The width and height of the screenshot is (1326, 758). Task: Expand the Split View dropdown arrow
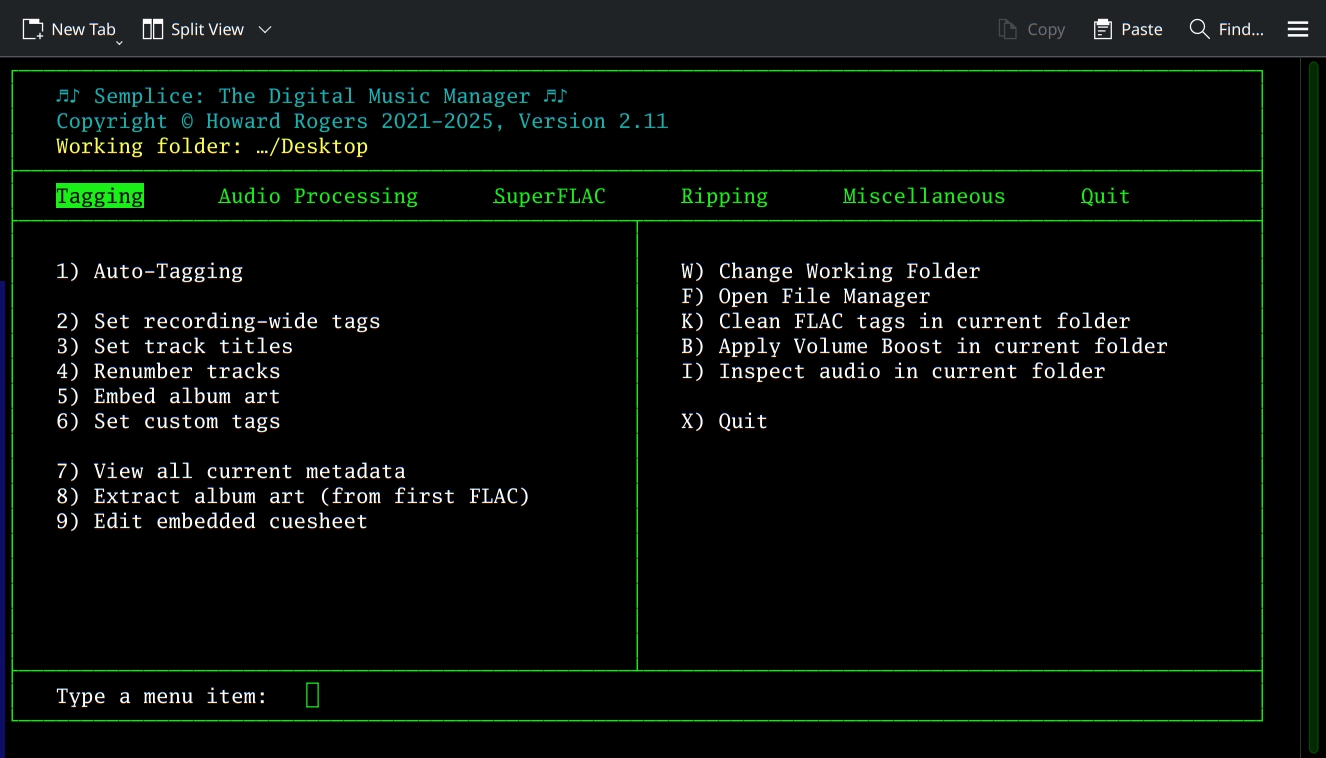(265, 30)
